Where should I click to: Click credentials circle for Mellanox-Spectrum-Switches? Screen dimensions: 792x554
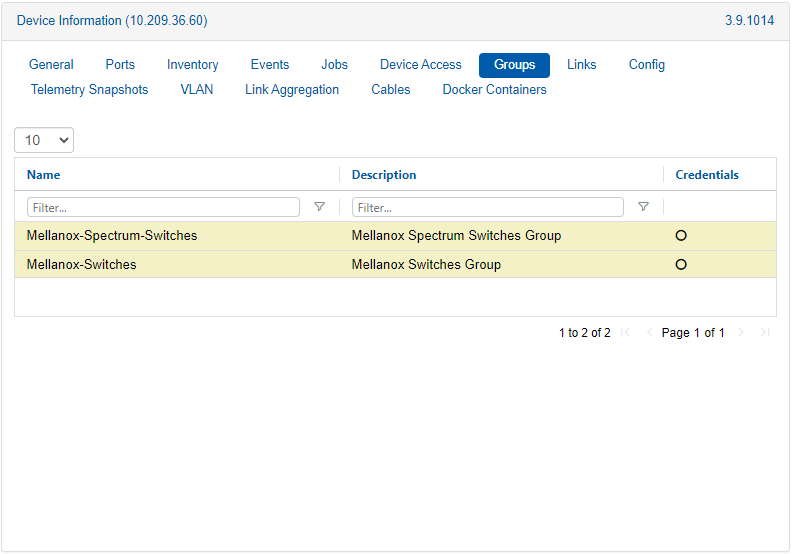tap(681, 236)
